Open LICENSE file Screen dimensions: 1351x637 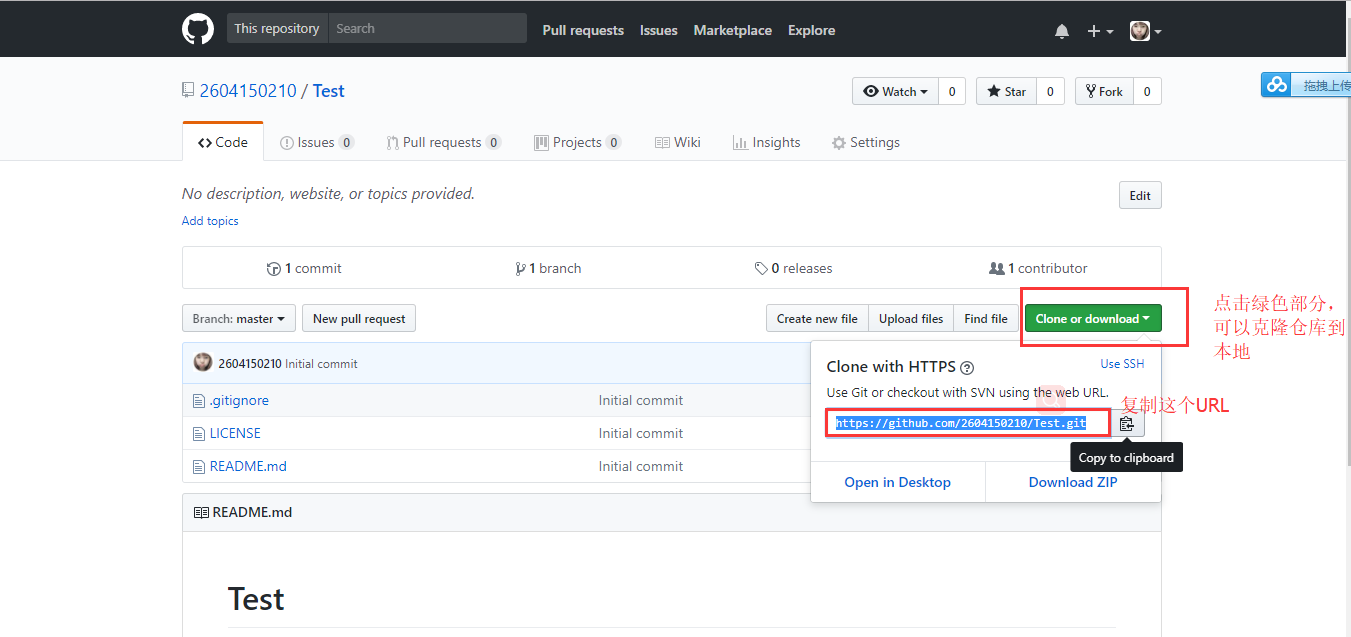(x=235, y=433)
